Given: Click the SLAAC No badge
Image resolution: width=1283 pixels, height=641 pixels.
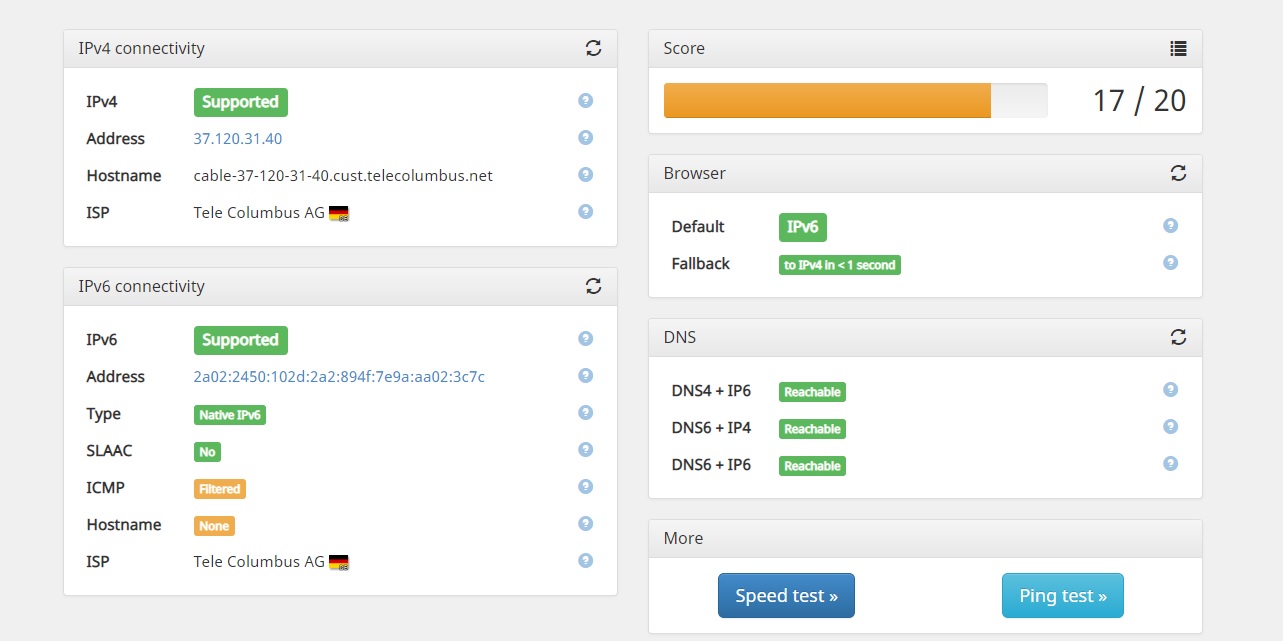Looking at the screenshot, I should (x=207, y=451).
